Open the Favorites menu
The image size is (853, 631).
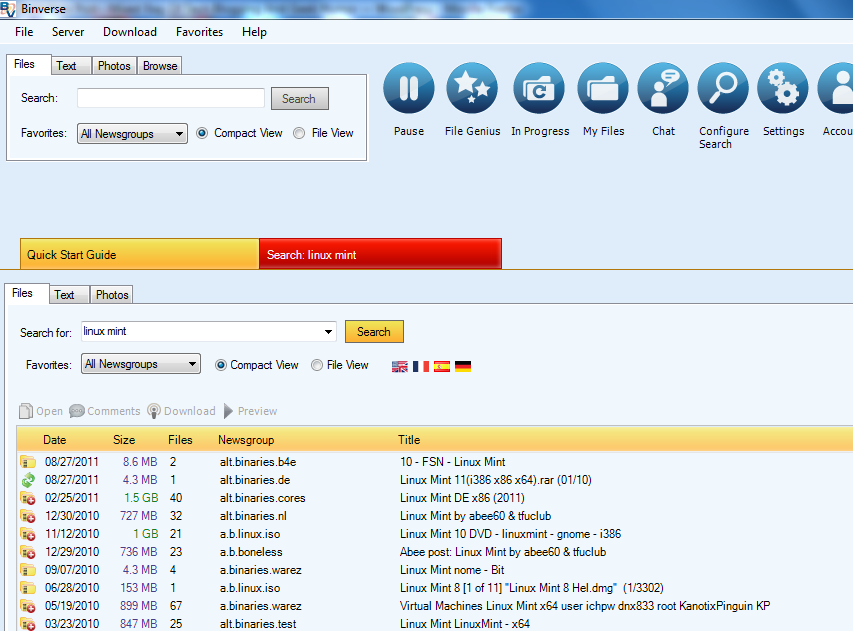point(199,32)
